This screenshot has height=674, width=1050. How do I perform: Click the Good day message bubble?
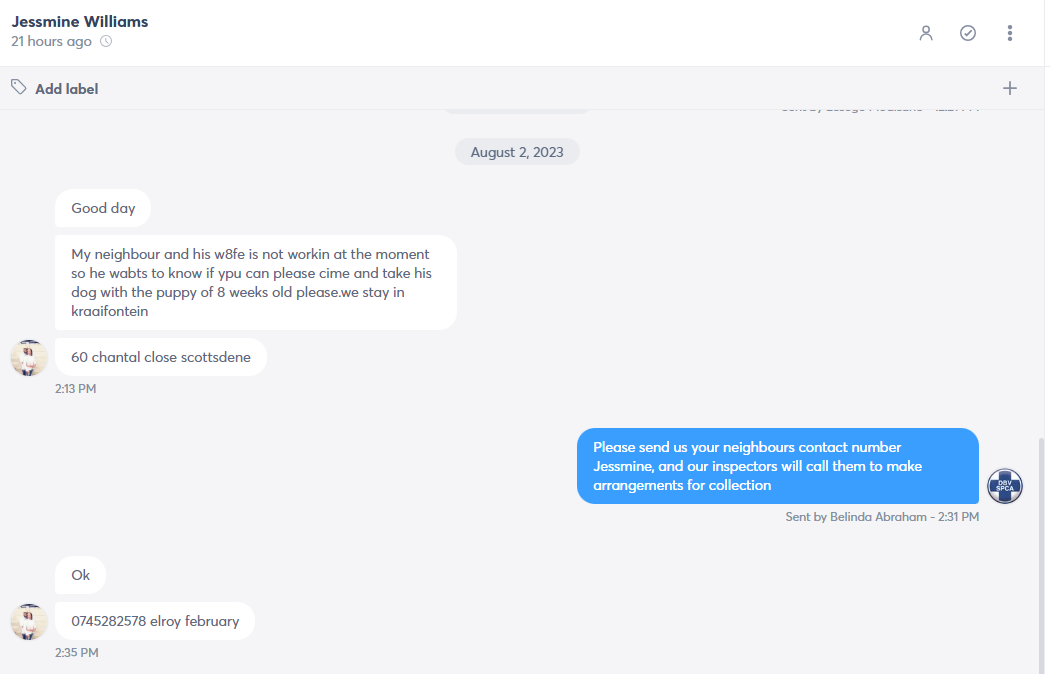click(103, 208)
